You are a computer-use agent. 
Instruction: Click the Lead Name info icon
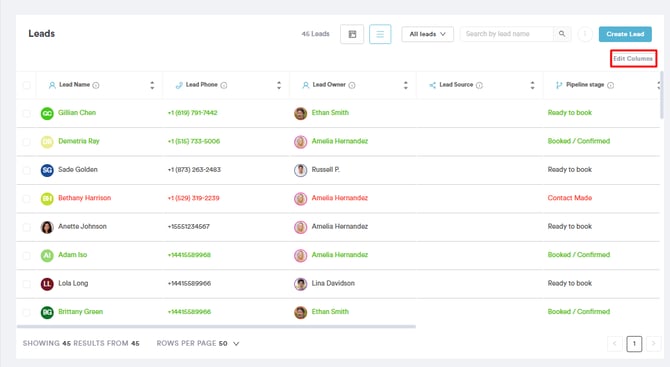[x=96, y=85]
